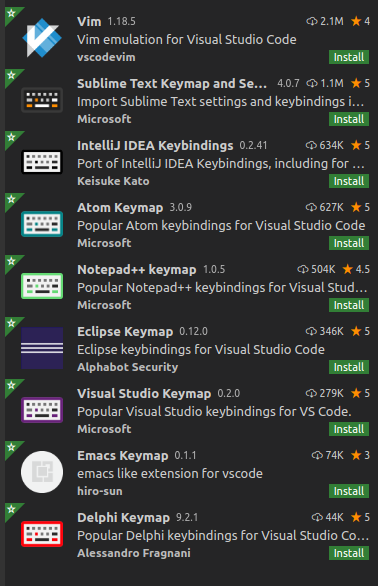Install the Eclipse Keymap extension
This screenshot has height=586, width=378.
pos(349,367)
